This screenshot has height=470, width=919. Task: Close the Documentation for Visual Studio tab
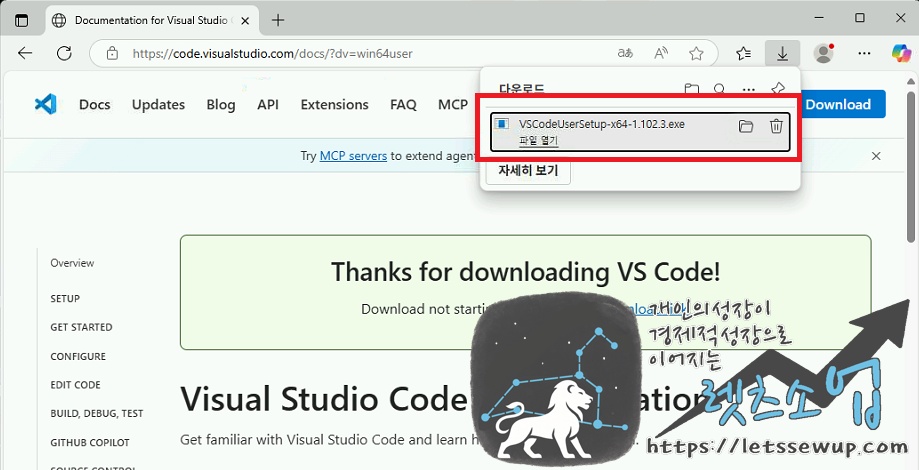245,21
